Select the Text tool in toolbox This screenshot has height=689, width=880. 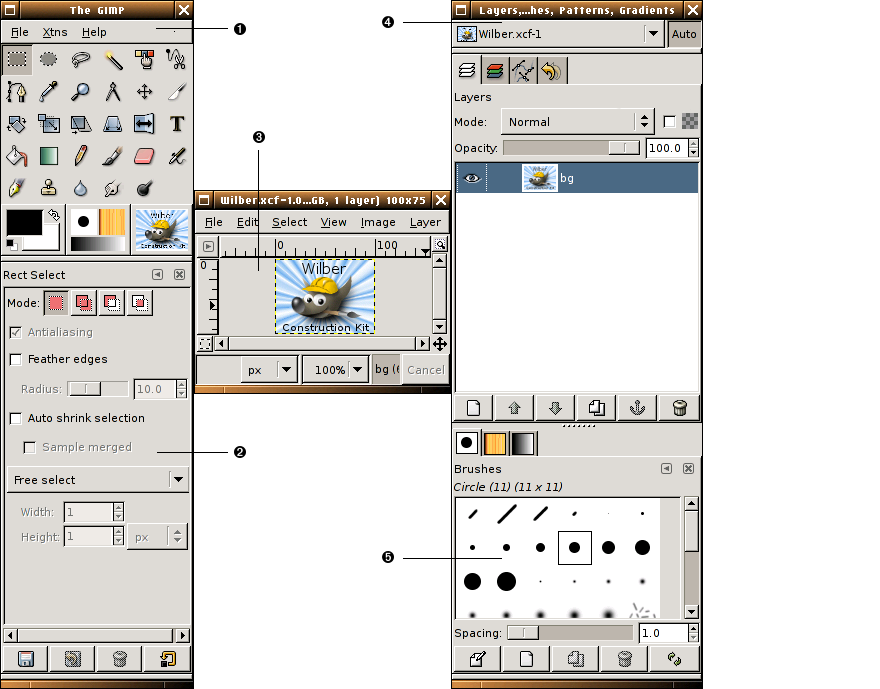coord(177,124)
